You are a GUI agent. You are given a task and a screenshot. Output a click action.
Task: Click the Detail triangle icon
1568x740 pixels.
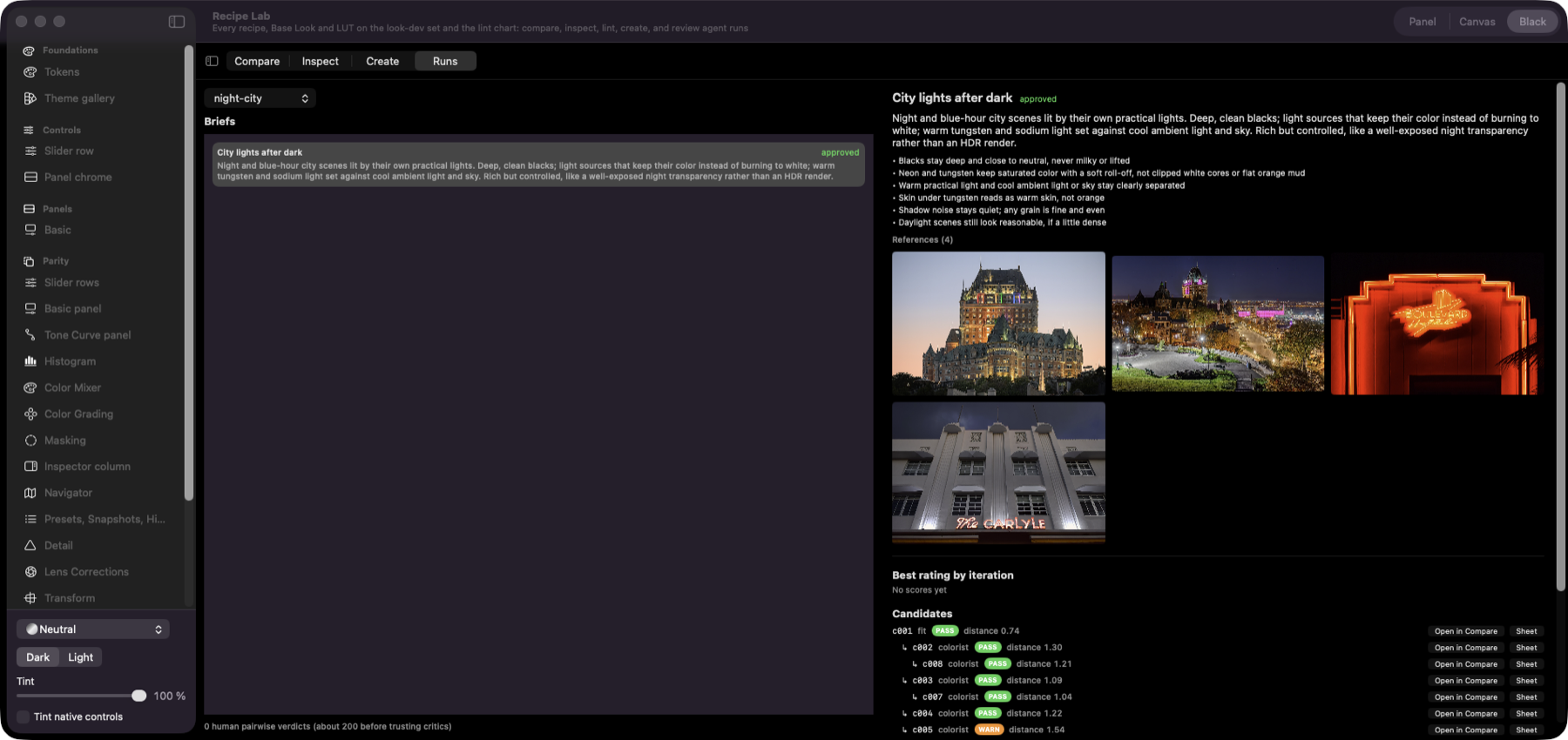30,545
